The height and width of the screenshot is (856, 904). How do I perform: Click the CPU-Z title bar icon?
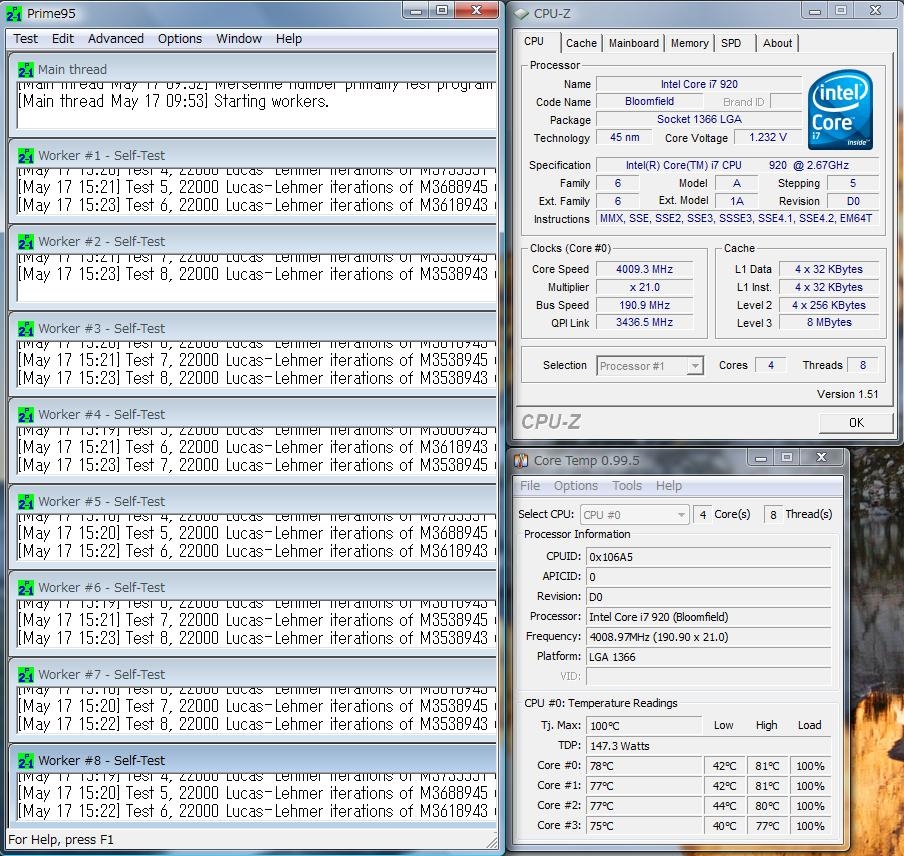point(522,13)
